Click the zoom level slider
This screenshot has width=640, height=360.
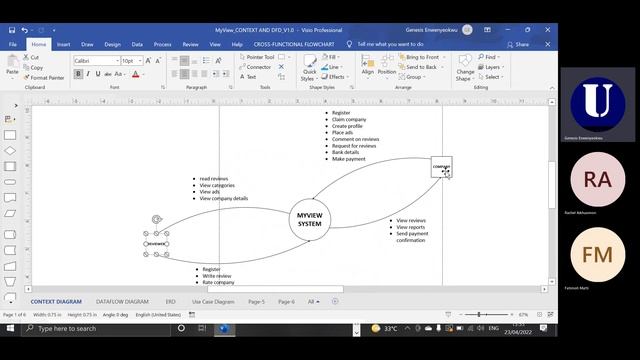click(479, 315)
